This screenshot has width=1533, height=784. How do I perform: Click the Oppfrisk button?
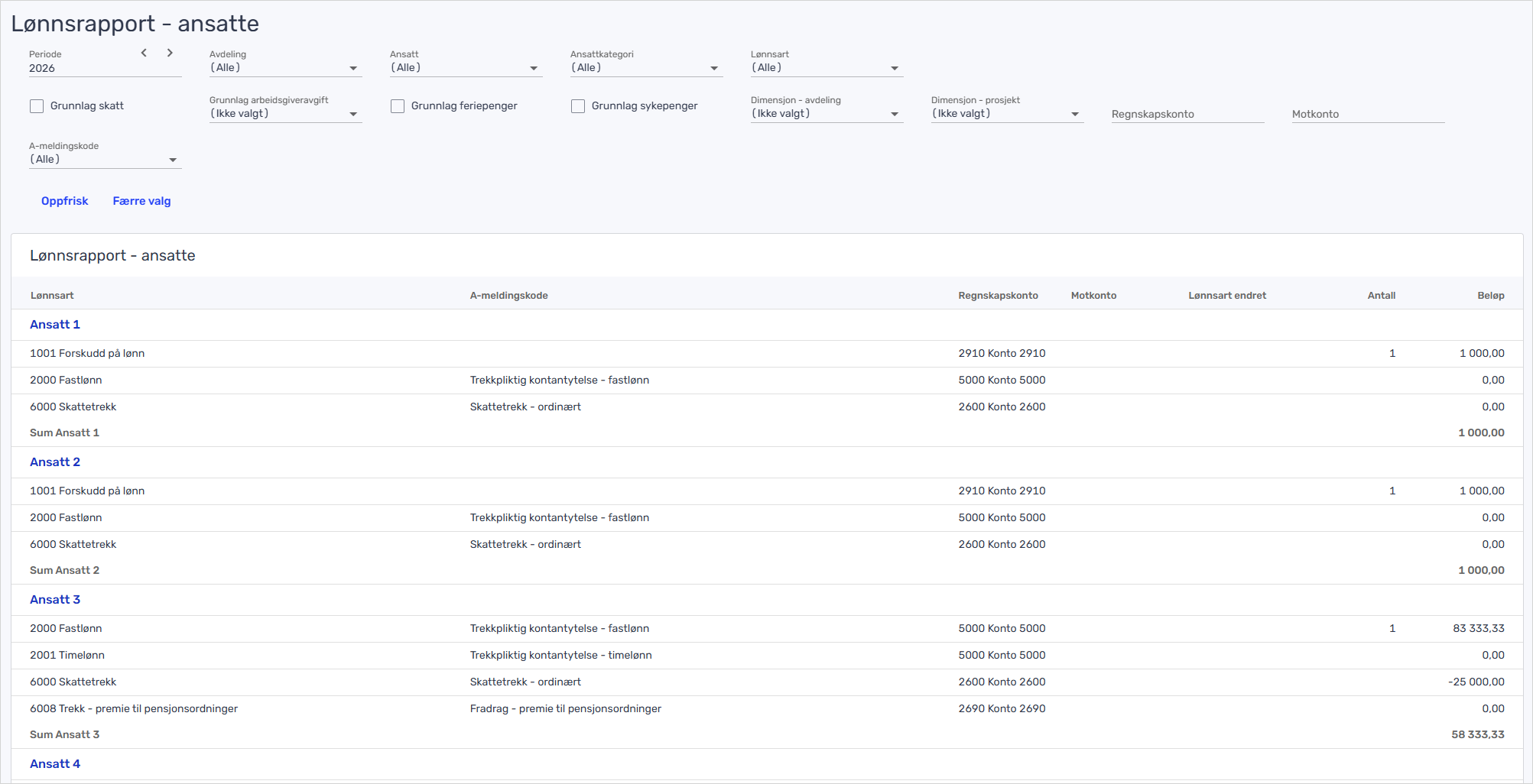tap(65, 201)
